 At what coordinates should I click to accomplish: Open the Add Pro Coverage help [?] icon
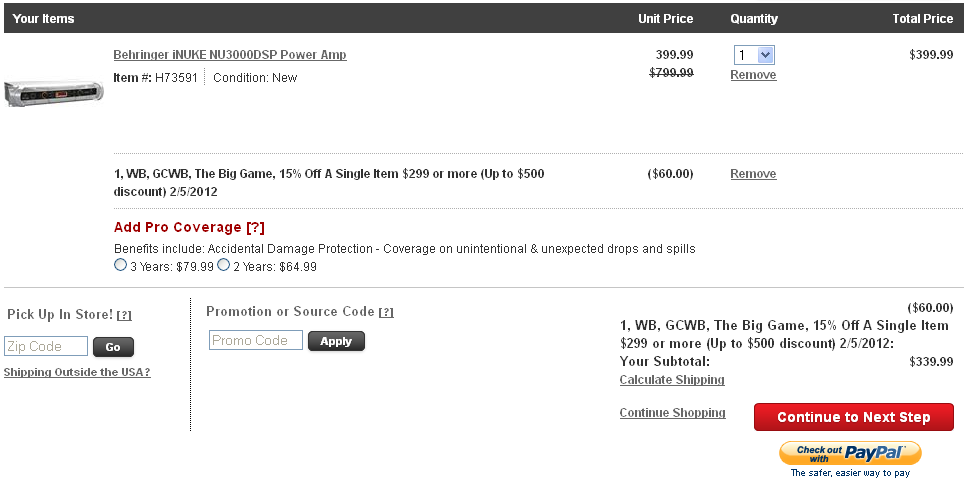(x=255, y=228)
